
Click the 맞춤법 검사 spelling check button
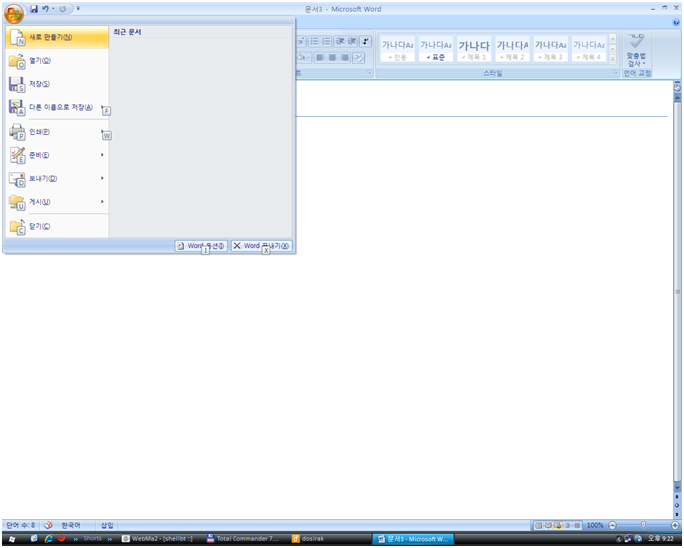tap(636, 50)
